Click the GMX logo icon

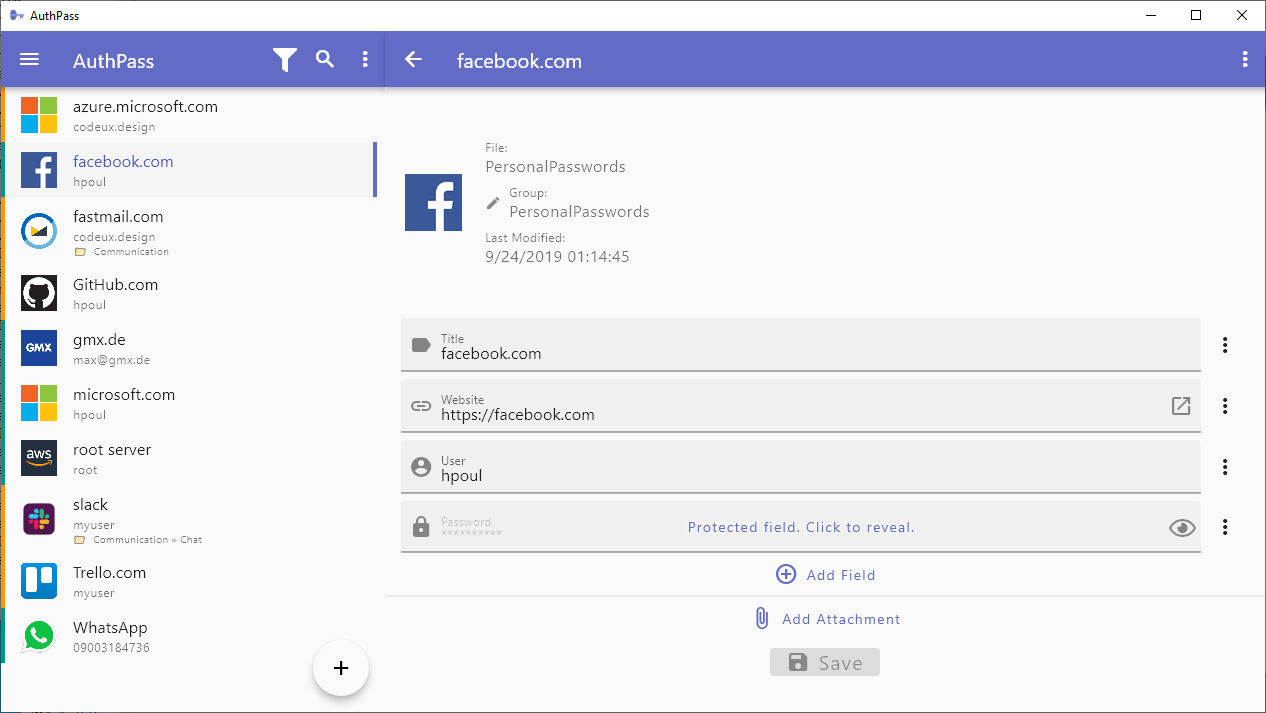[39, 348]
